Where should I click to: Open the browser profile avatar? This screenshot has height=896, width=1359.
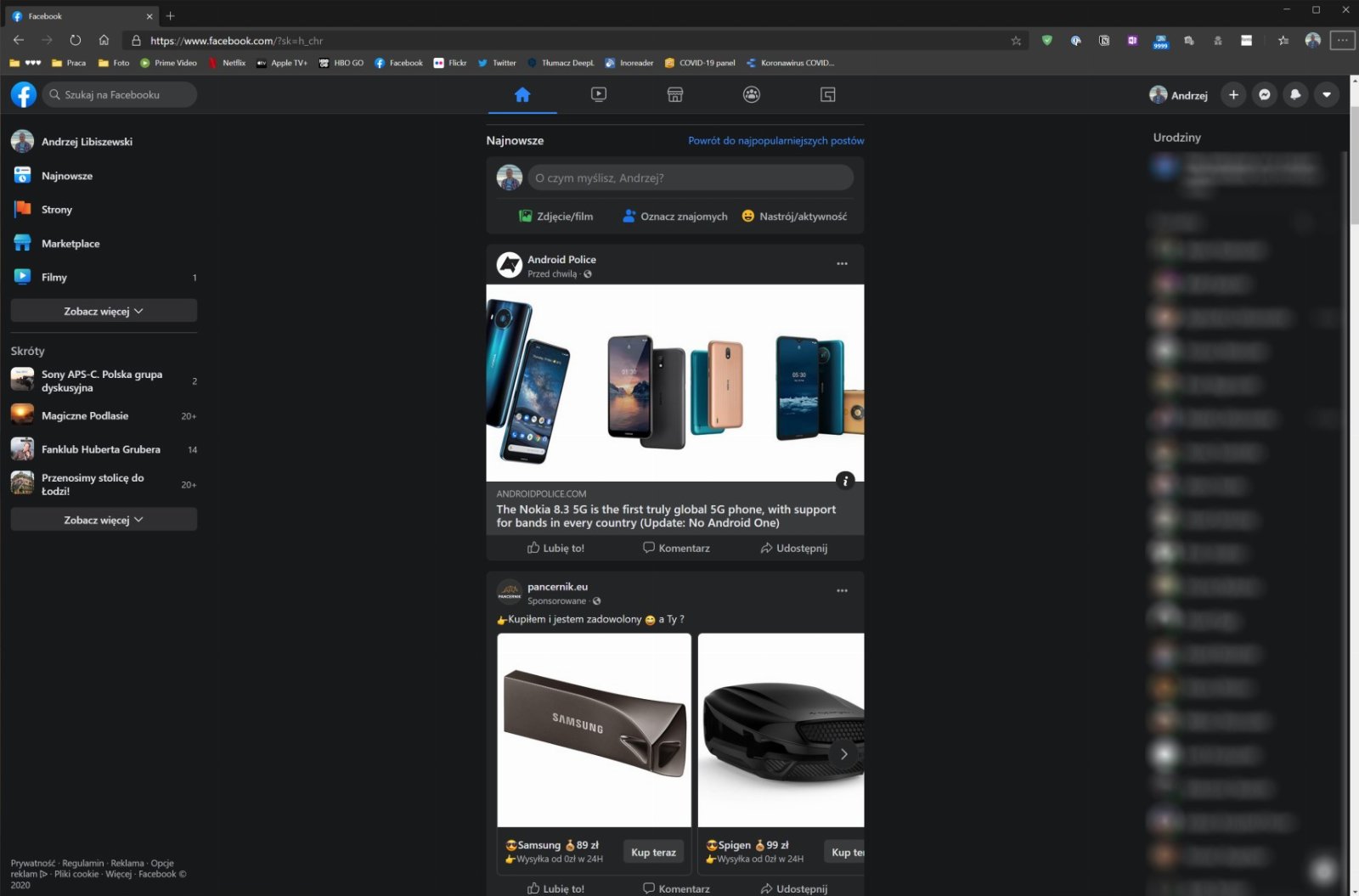(x=1313, y=40)
